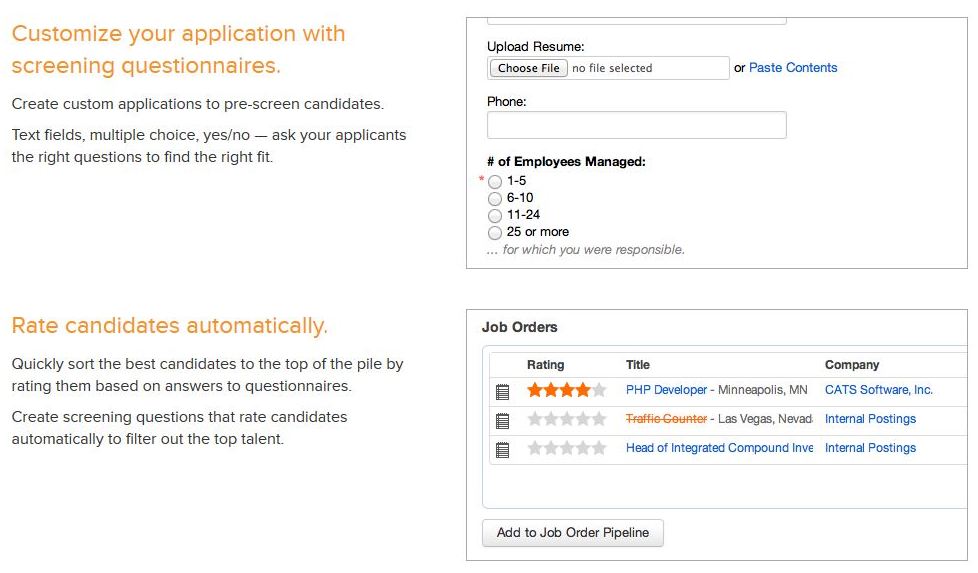Open the Paste Contents link

coord(793,68)
